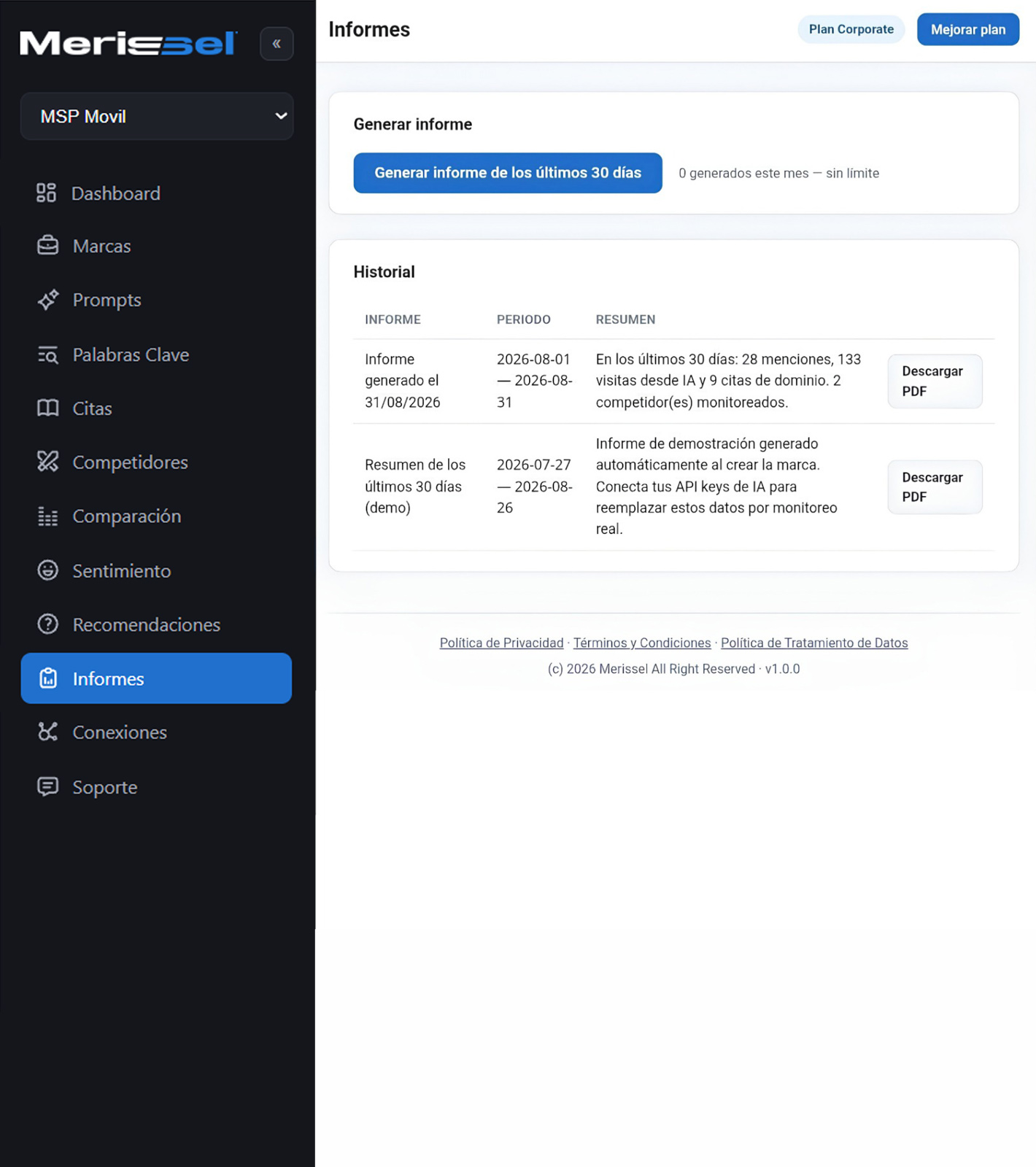
Task: Click the Informes clipboard chart icon
Action: point(48,678)
